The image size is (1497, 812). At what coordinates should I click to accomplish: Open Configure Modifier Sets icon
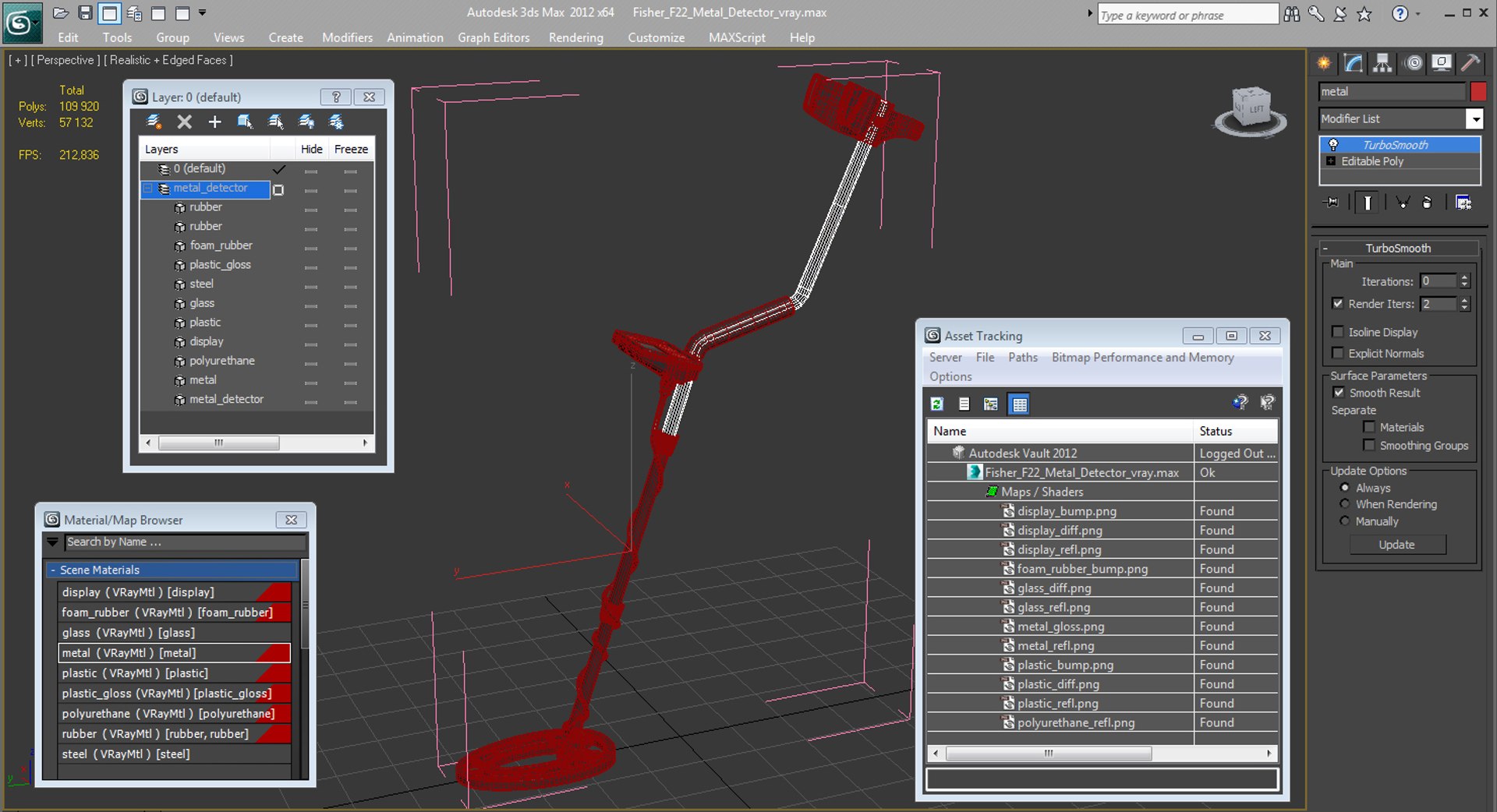click(1463, 203)
